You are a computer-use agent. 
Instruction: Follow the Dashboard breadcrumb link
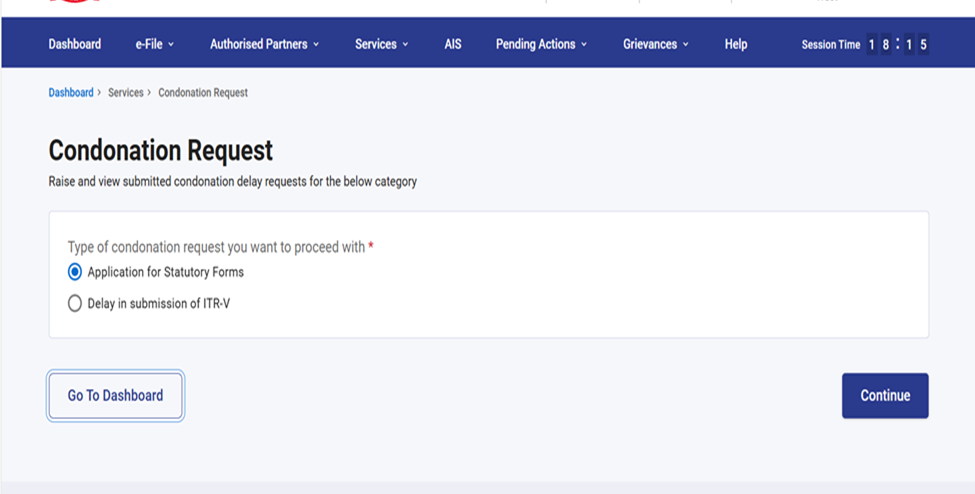tap(70, 93)
